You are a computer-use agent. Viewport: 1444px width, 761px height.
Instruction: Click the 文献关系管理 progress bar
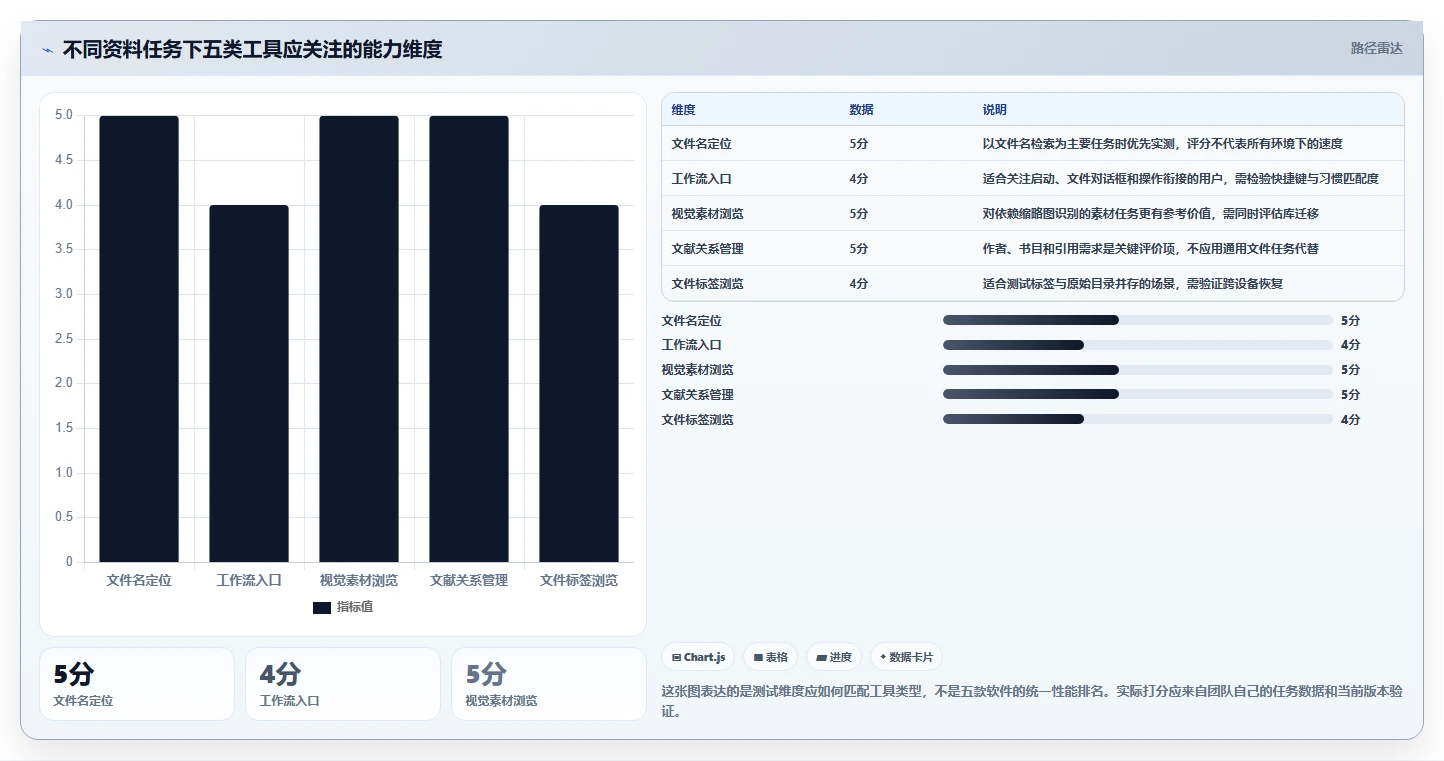click(1138, 395)
